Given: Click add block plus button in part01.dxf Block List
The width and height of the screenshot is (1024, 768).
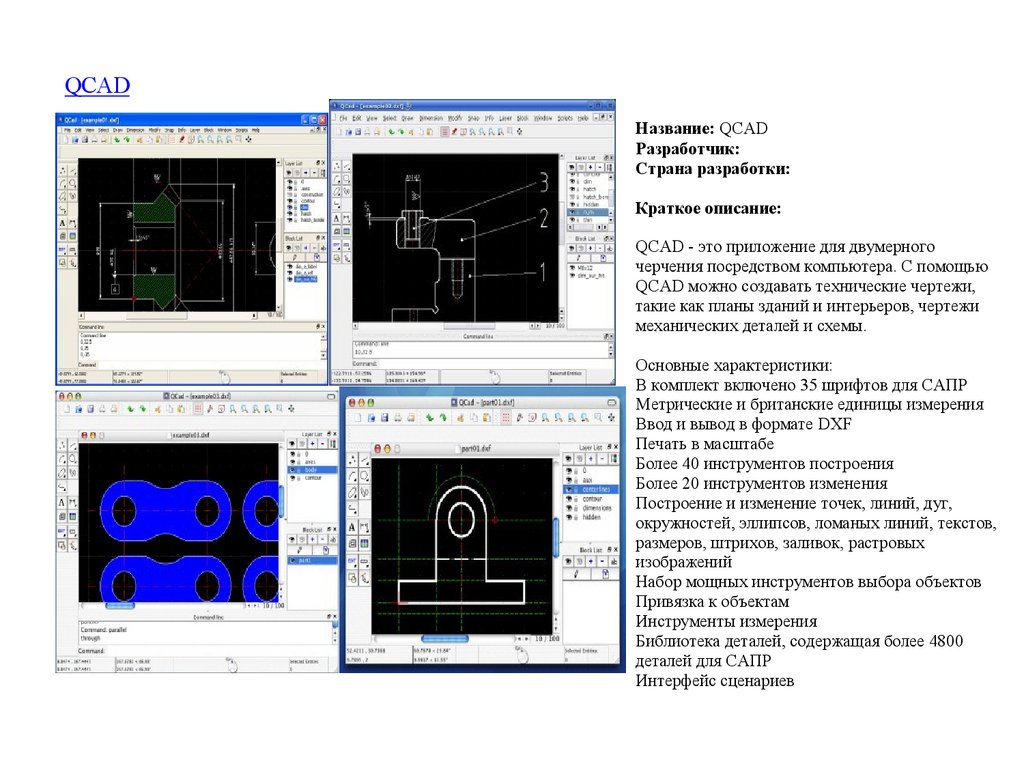Looking at the screenshot, I should tap(590, 562).
